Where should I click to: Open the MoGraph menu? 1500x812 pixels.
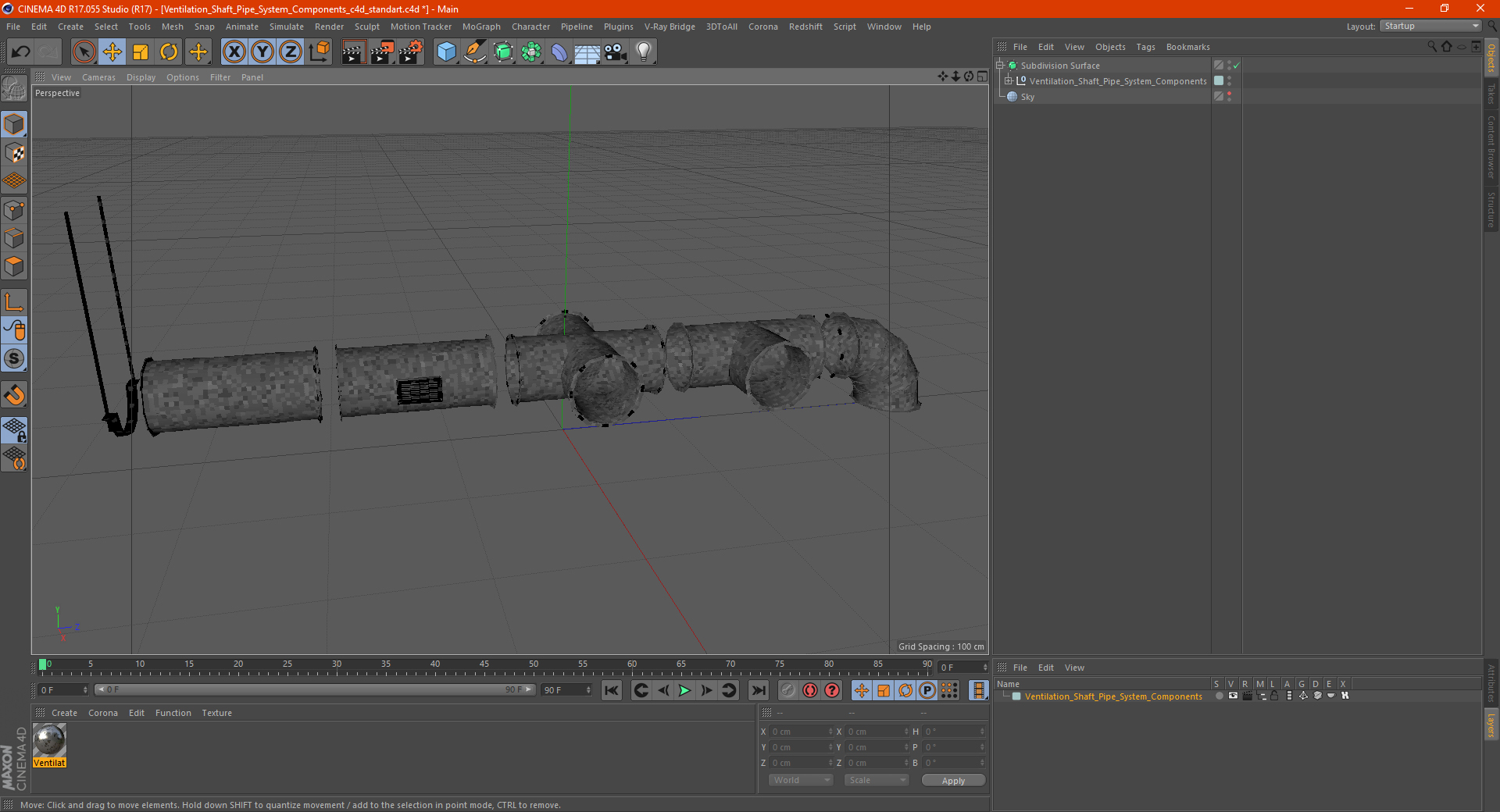click(x=481, y=27)
